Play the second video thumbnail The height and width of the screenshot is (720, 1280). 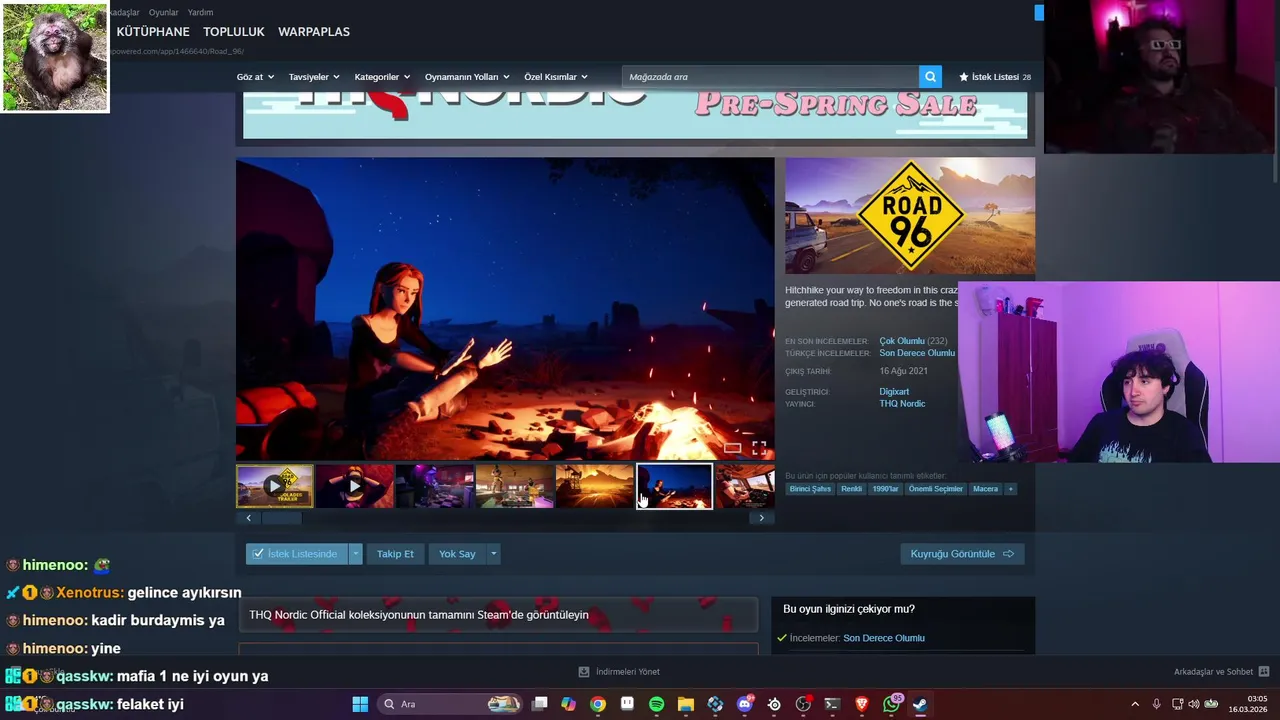click(x=355, y=486)
